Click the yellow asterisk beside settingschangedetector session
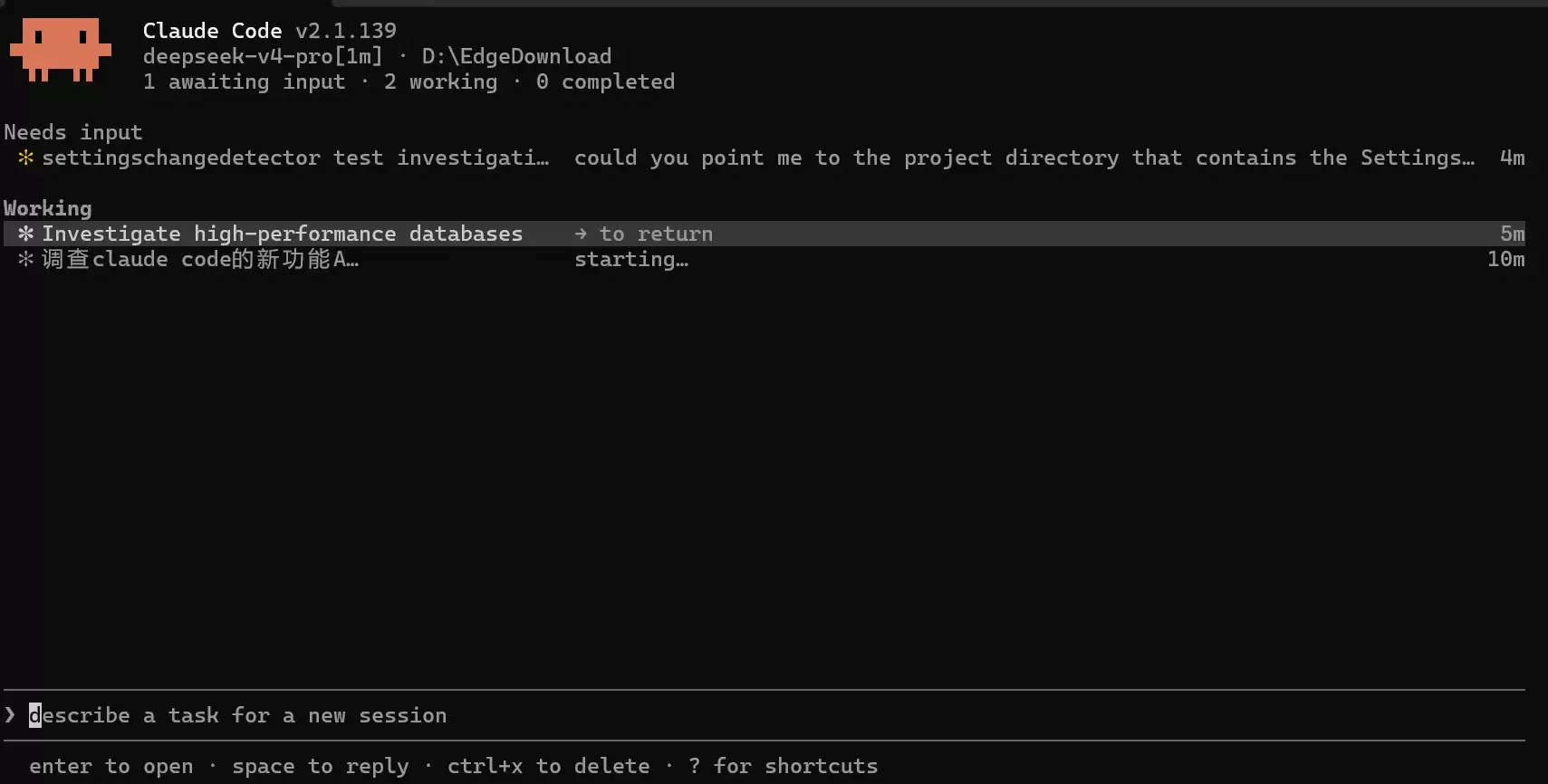Screen dimensions: 1548x784 click(25, 158)
